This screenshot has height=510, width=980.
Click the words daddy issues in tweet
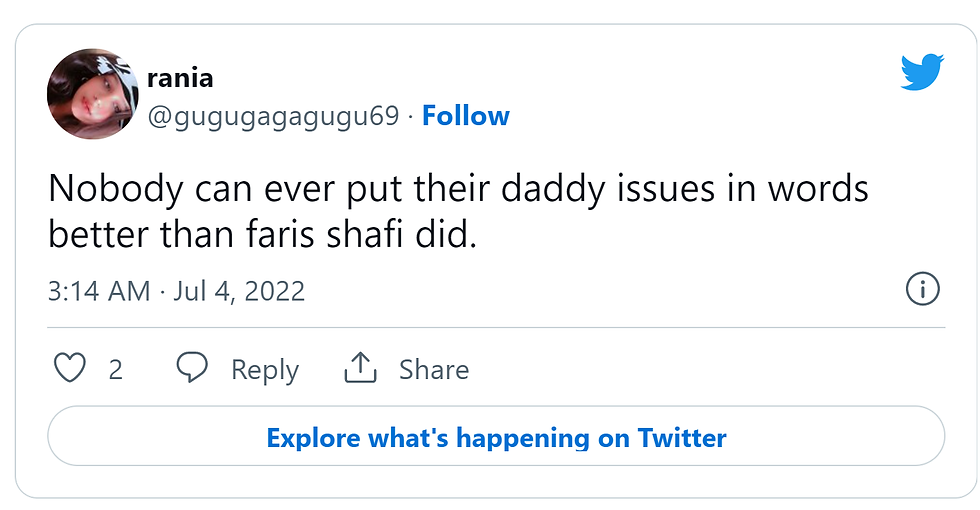[609, 189]
